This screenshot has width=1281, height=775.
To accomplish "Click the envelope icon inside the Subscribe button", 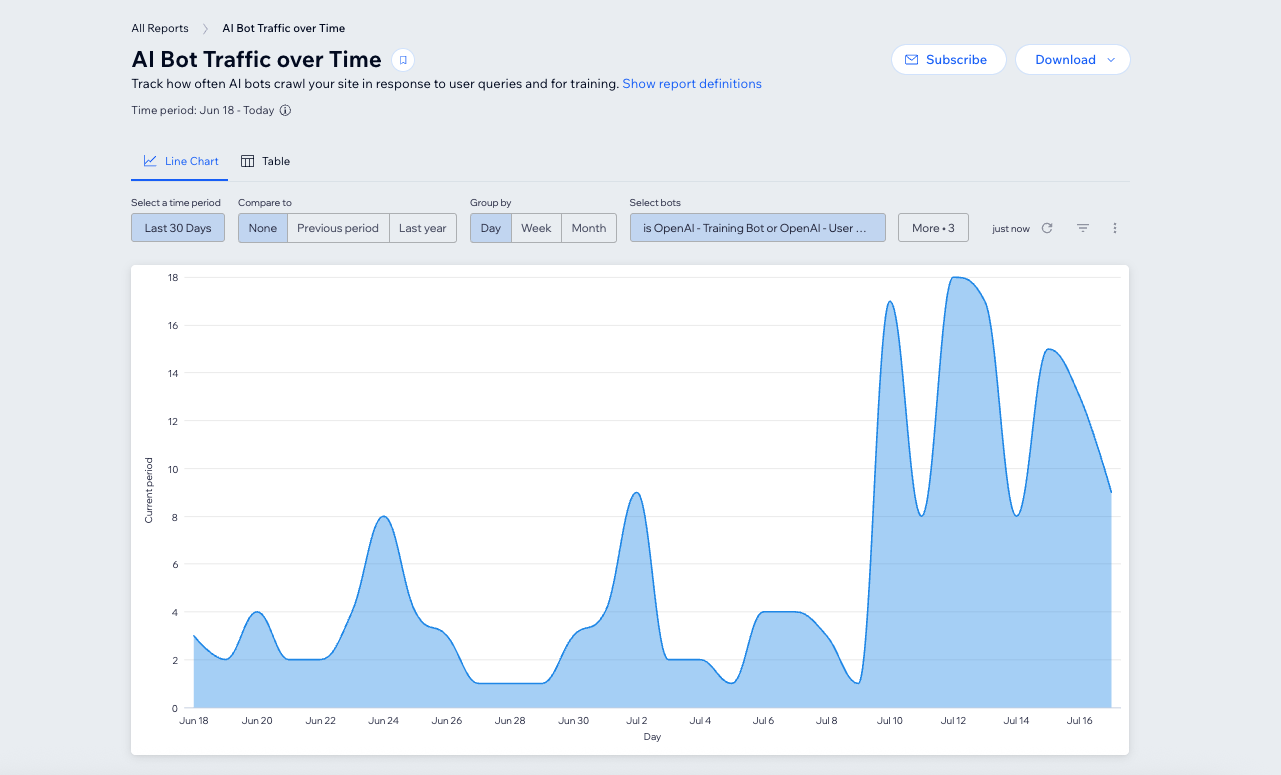I will 911,60.
